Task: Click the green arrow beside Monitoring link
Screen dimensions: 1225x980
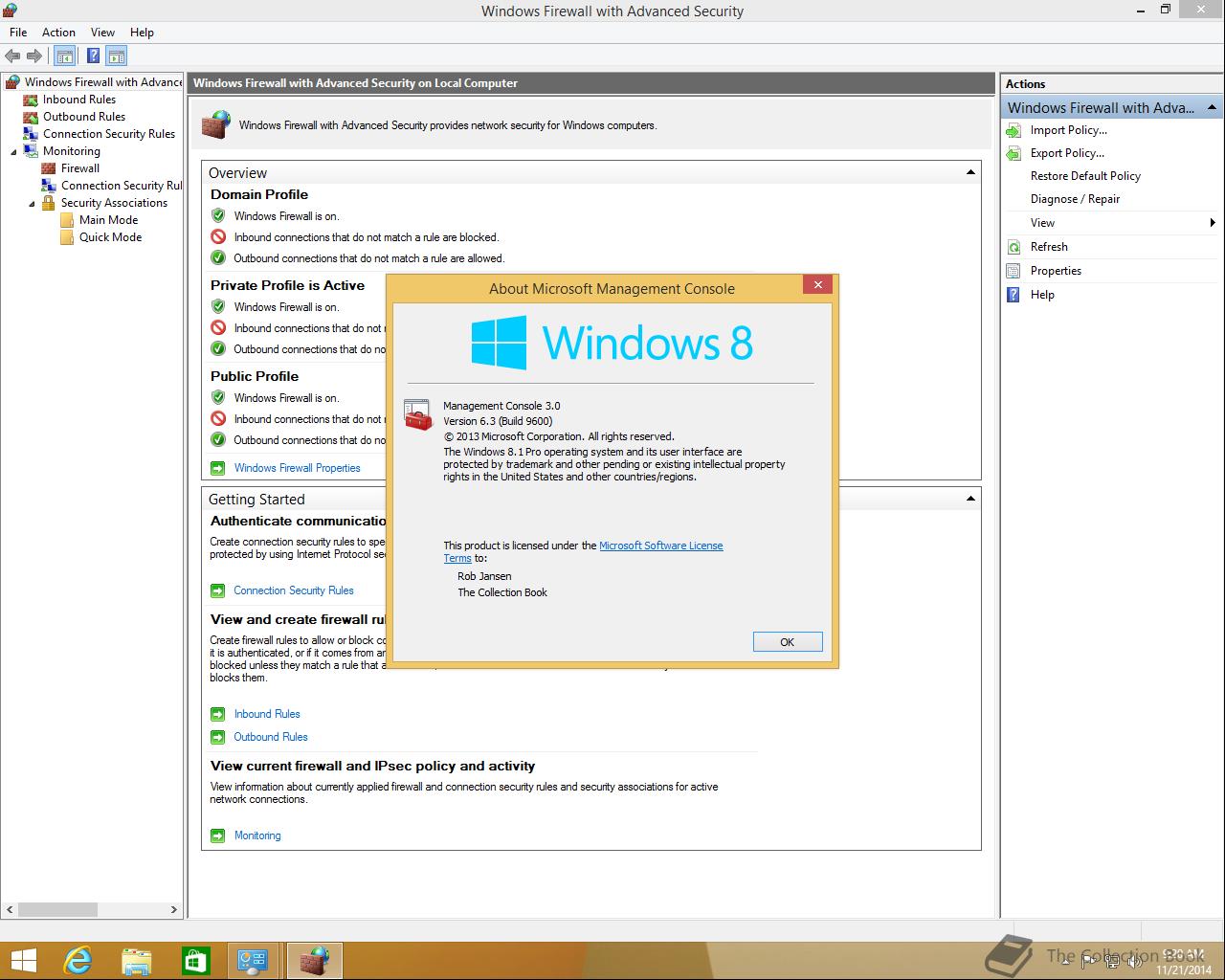Action: tap(217, 835)
